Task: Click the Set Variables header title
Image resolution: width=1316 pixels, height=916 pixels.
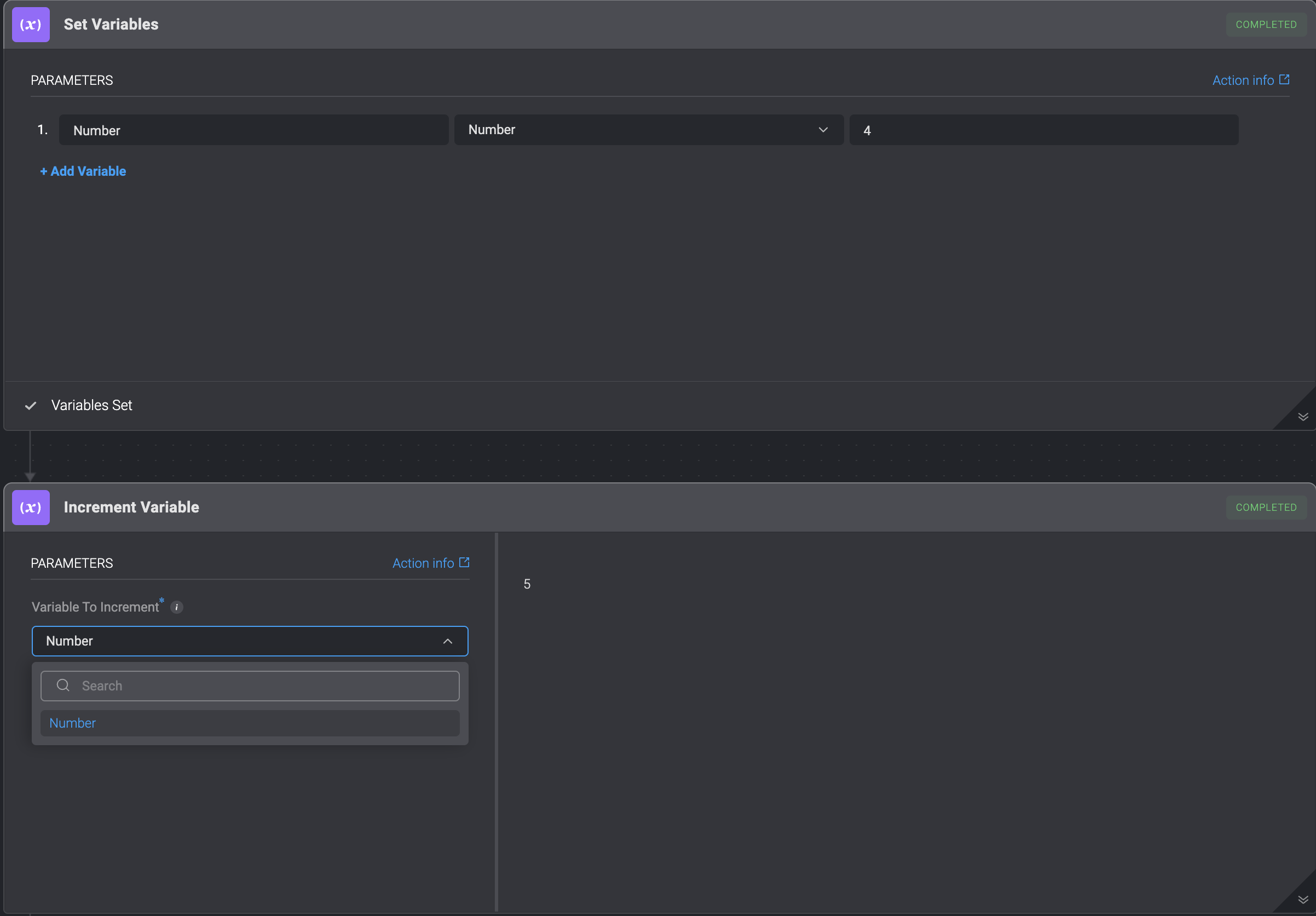Action: tap(111, 24)
